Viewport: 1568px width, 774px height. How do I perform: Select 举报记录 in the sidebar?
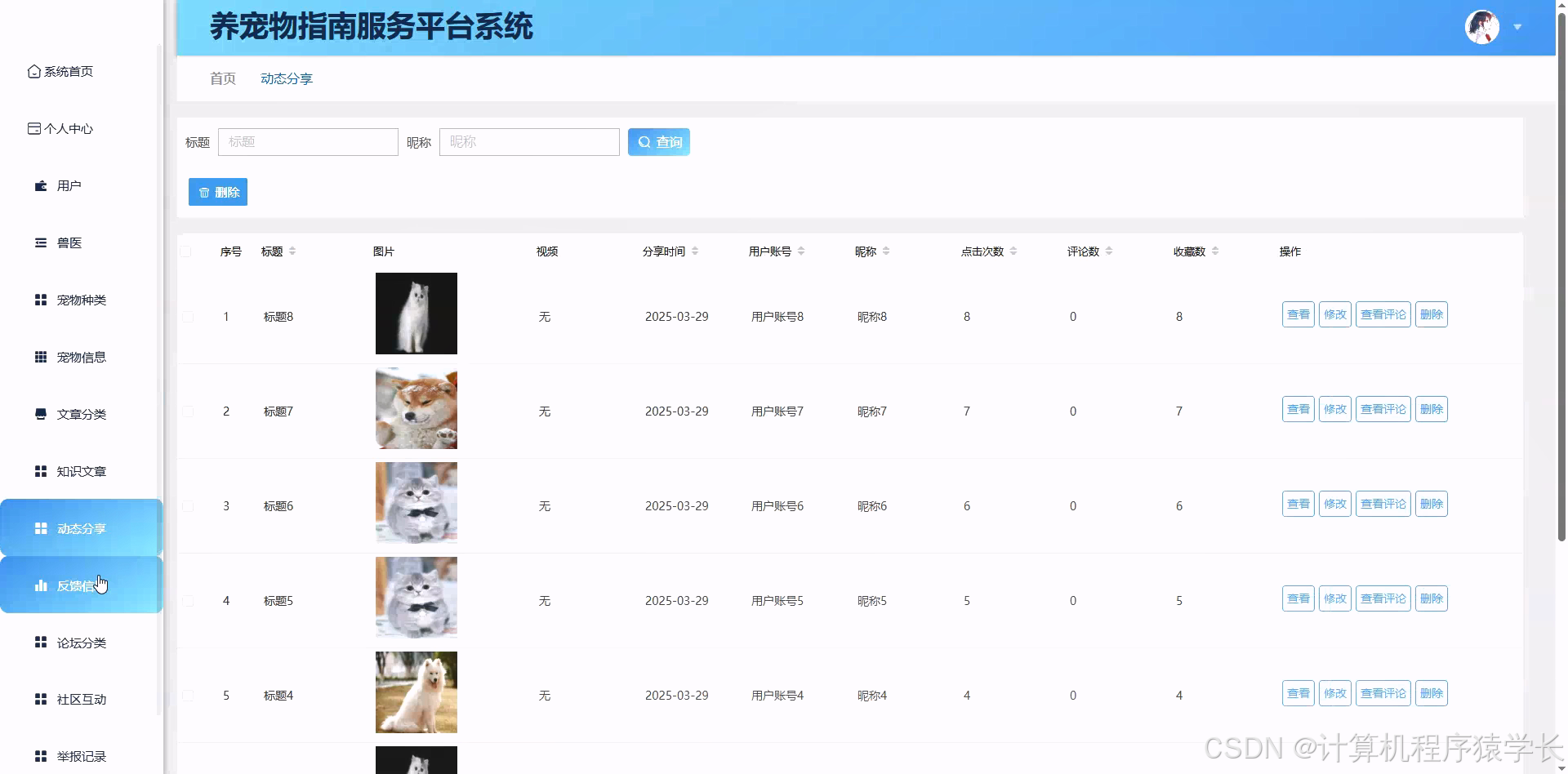tap(81, 756)
